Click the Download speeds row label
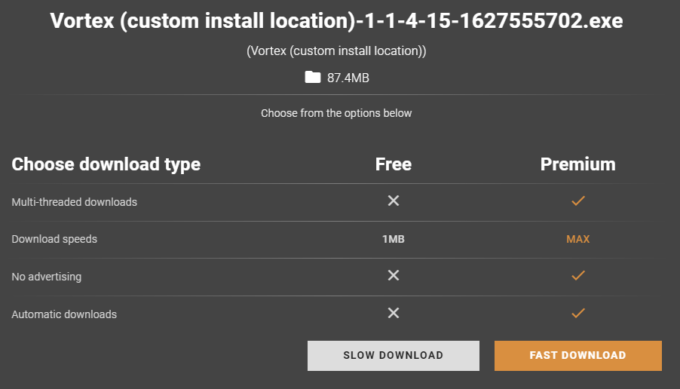 pos(54,239)
